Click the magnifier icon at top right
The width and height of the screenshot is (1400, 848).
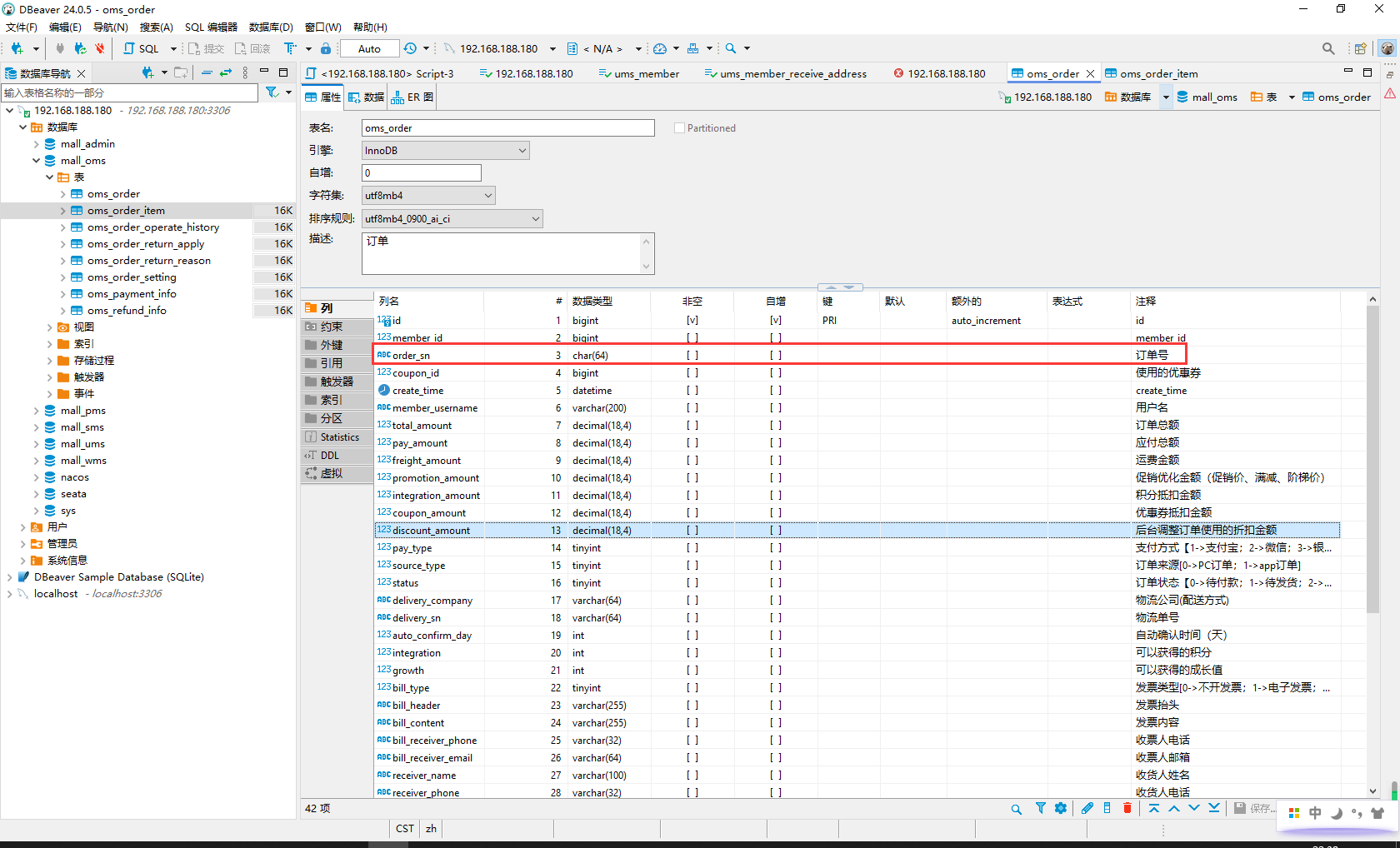(1328, 48)
